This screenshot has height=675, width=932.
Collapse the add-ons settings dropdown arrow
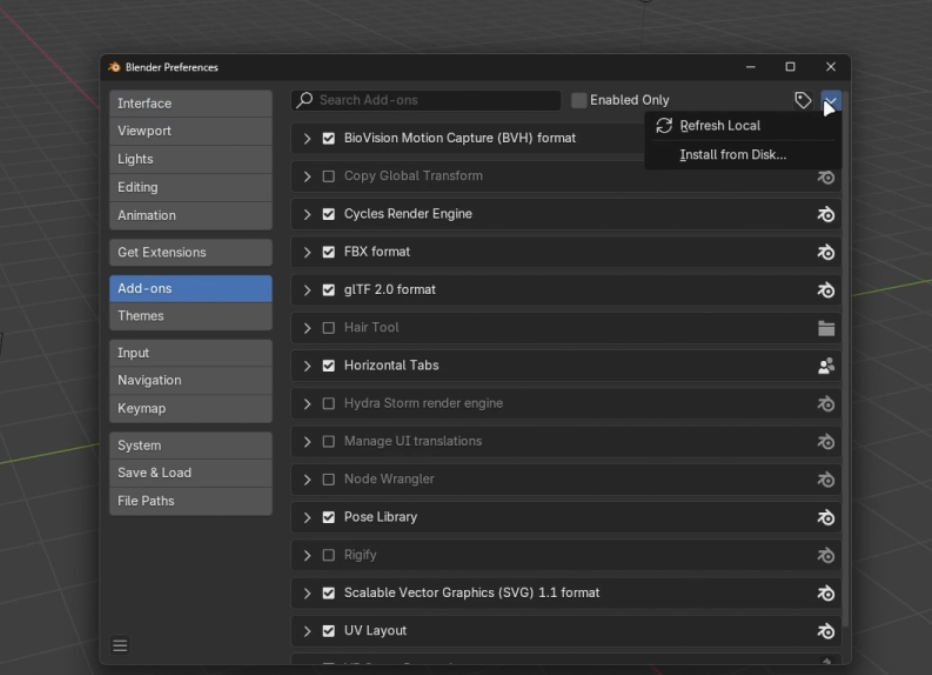point(830,100)
